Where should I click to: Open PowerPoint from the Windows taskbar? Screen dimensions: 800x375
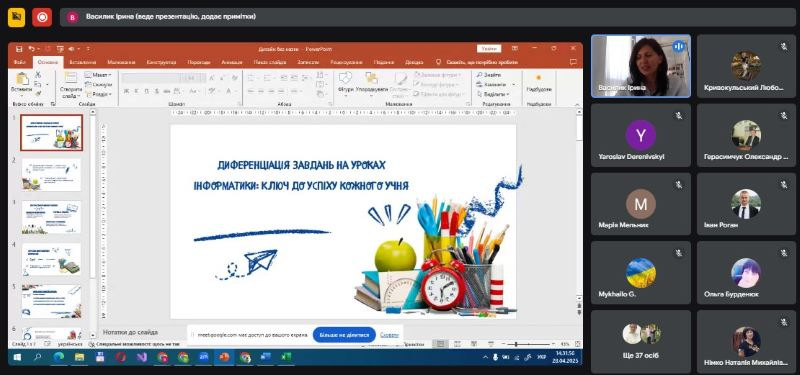tap(224, 357)
